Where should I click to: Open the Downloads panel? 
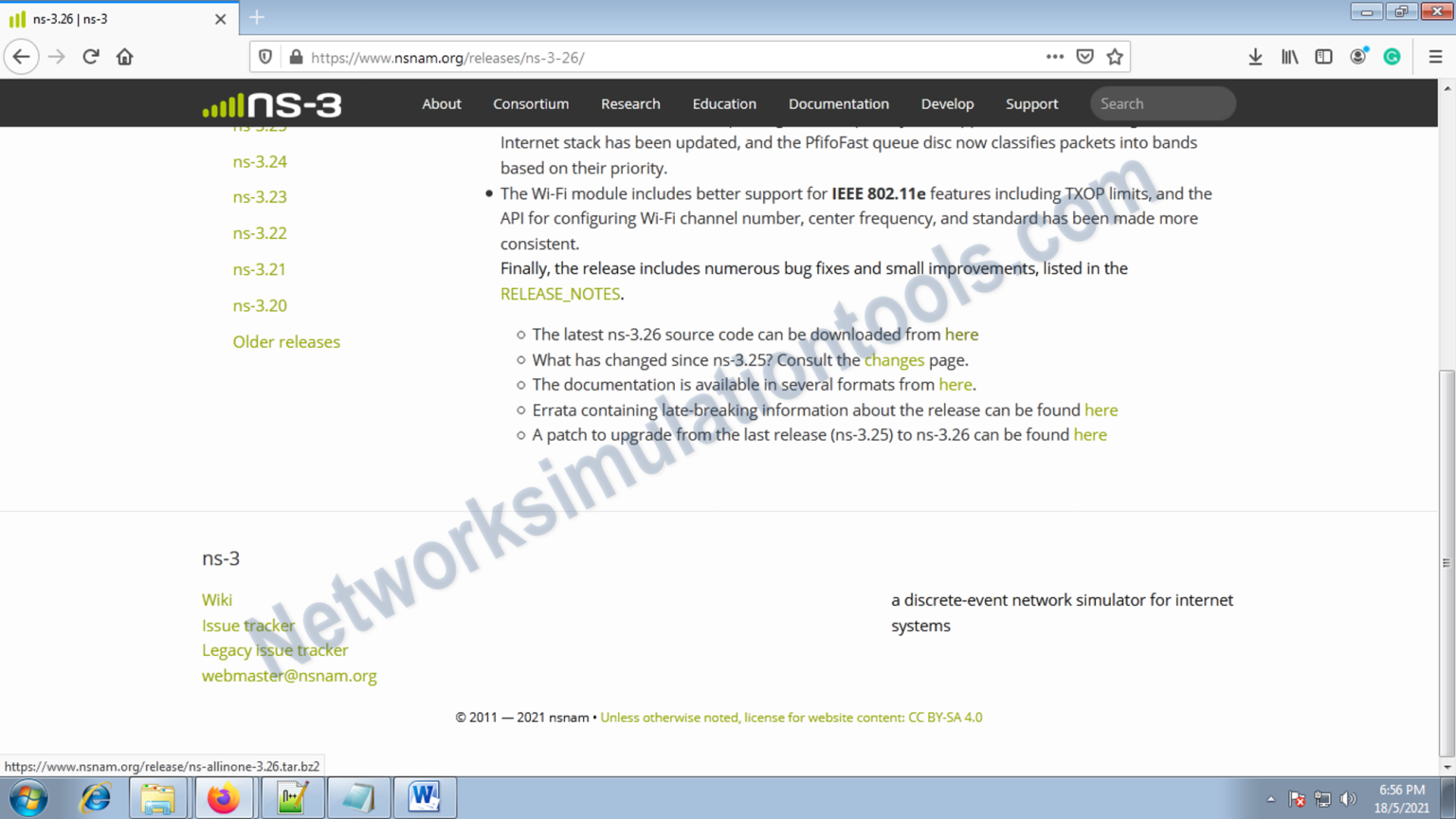pos(1255,57)
